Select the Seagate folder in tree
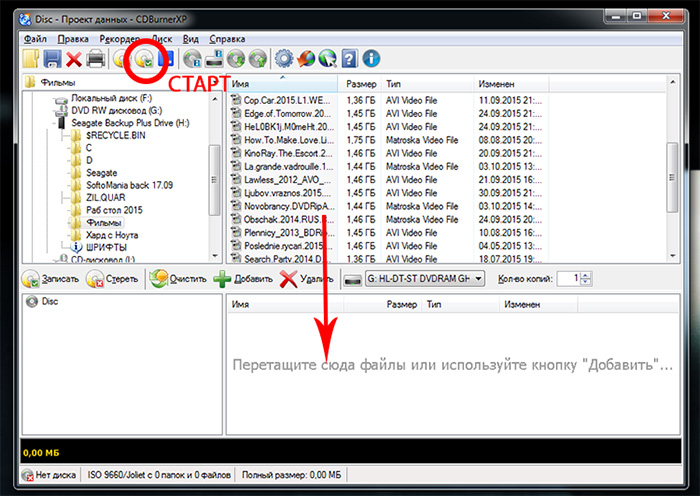 pos(102,173)
